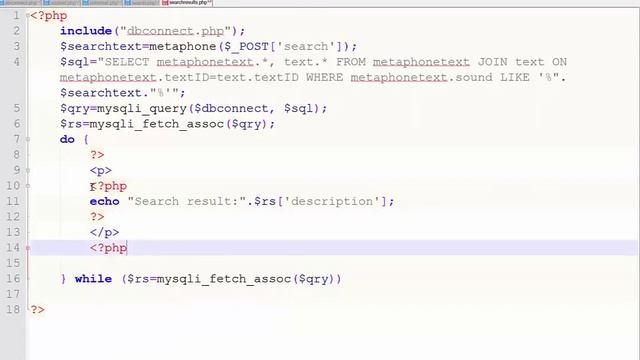Collapse the fold marker on line 1

[x=28, y=16]
